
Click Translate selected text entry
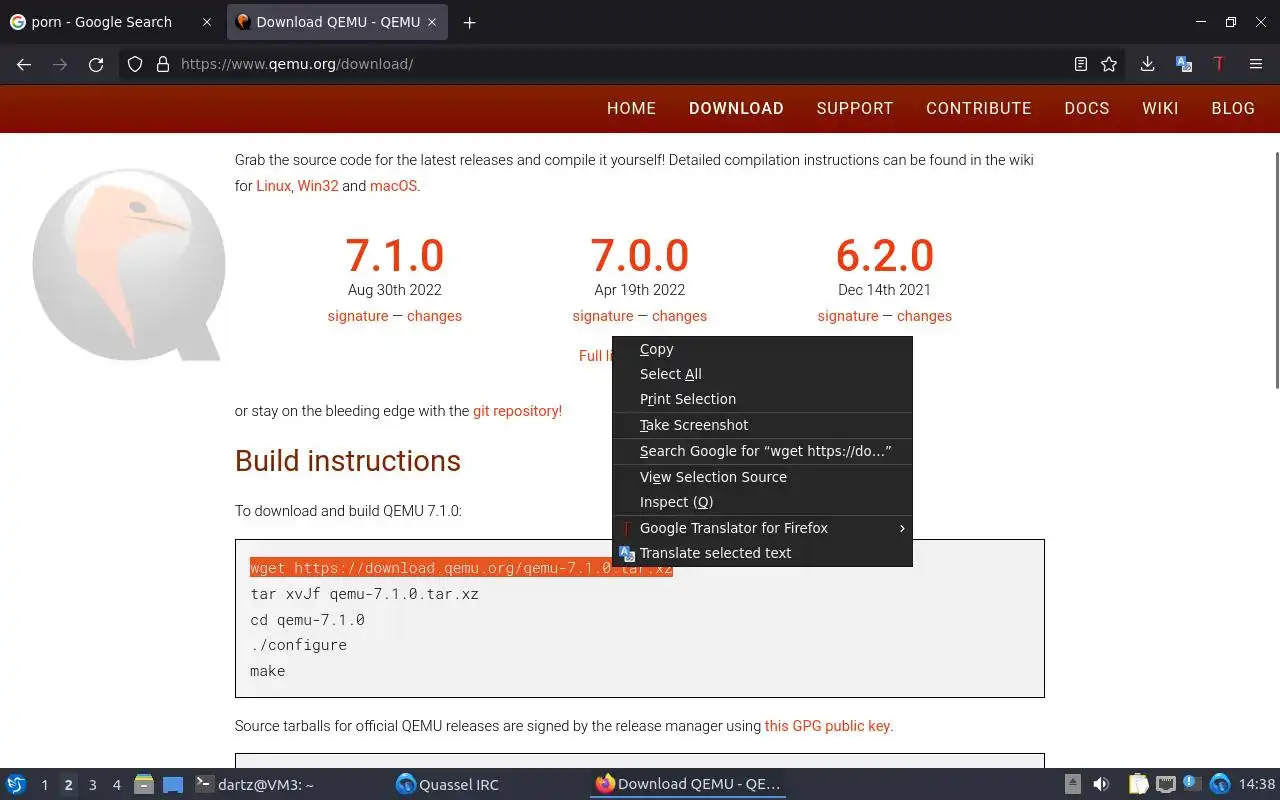click(762, 553)
